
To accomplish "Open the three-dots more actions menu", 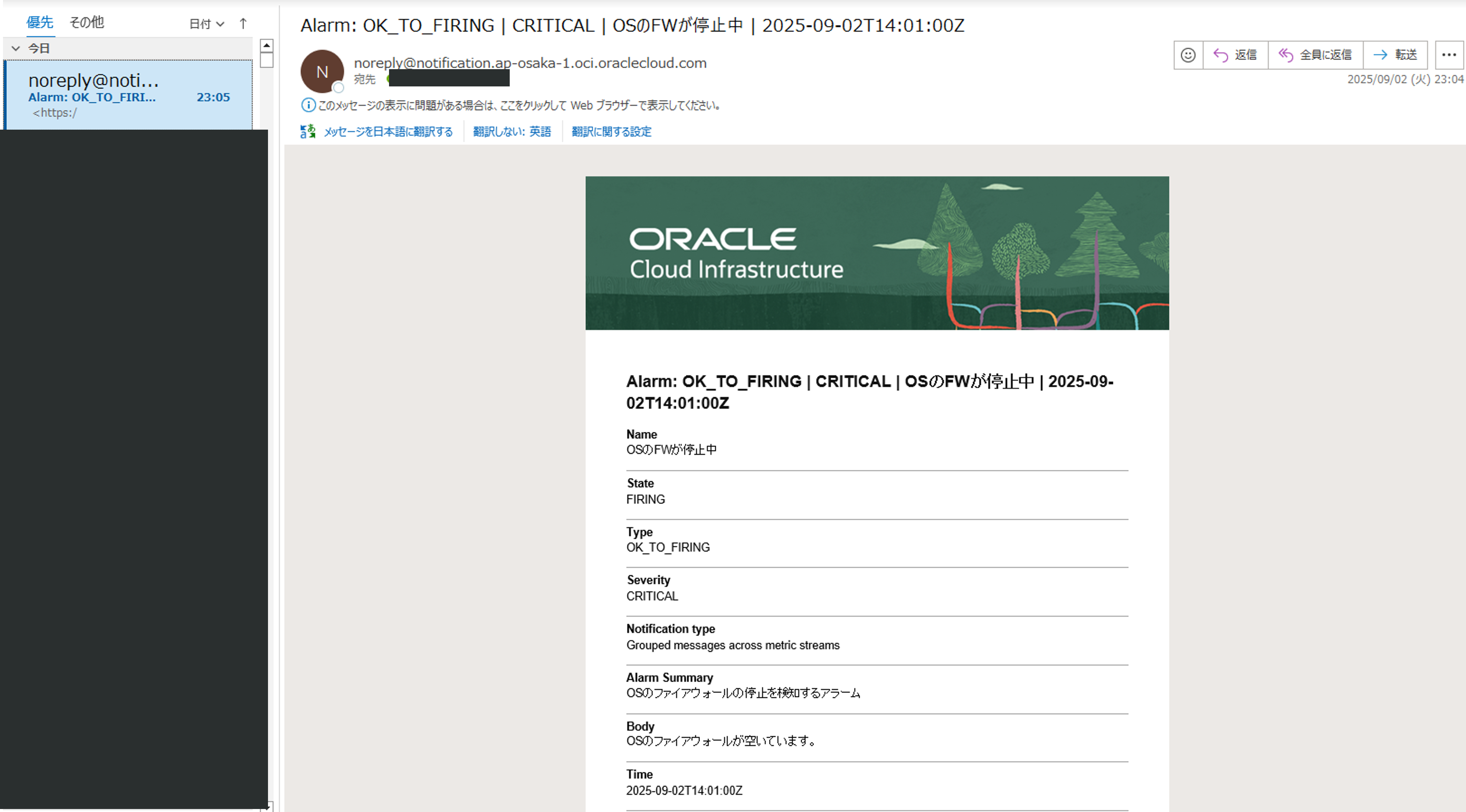I will 1448,55.
